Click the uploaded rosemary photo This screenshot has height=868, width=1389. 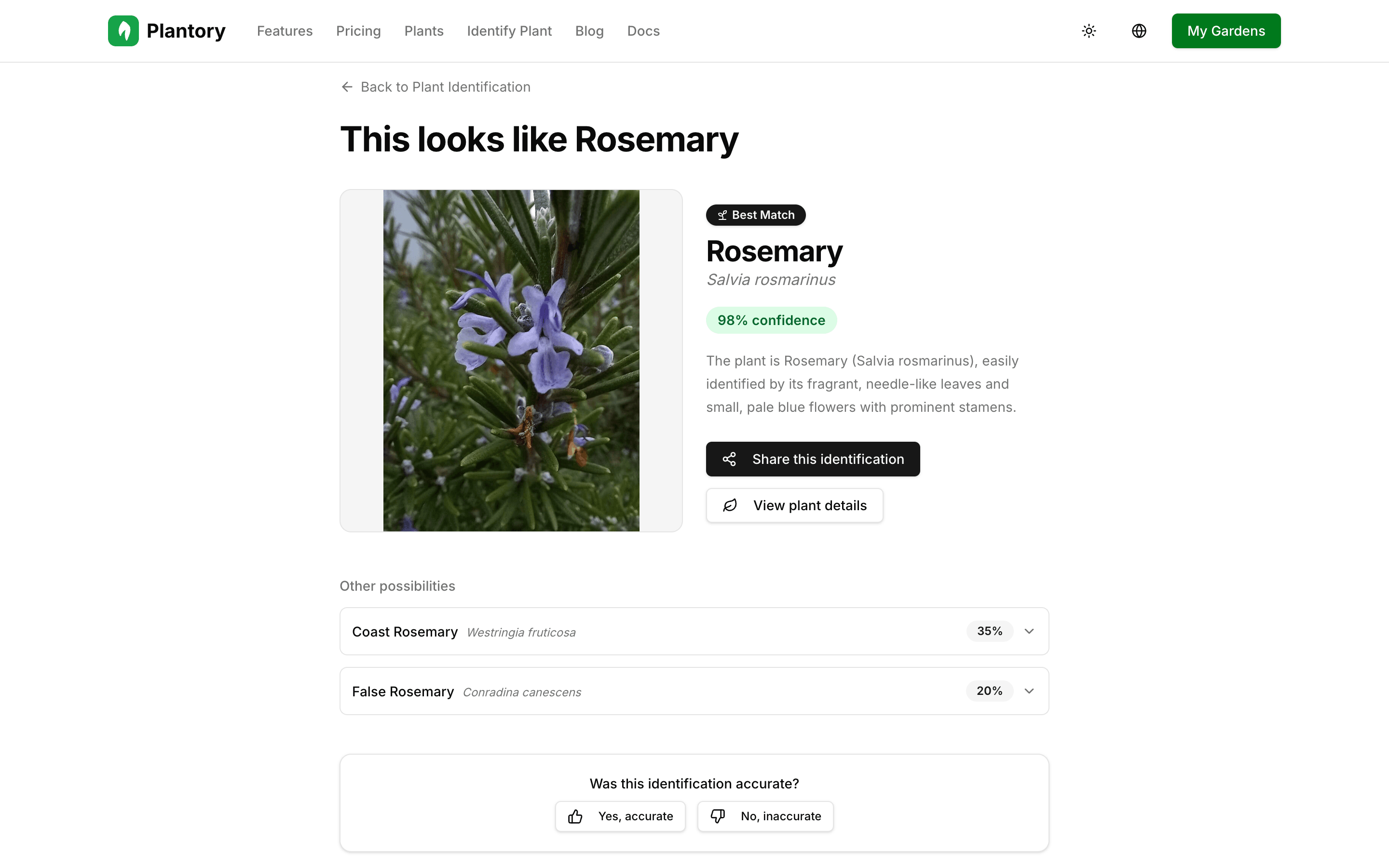click(x=511, y=361)
